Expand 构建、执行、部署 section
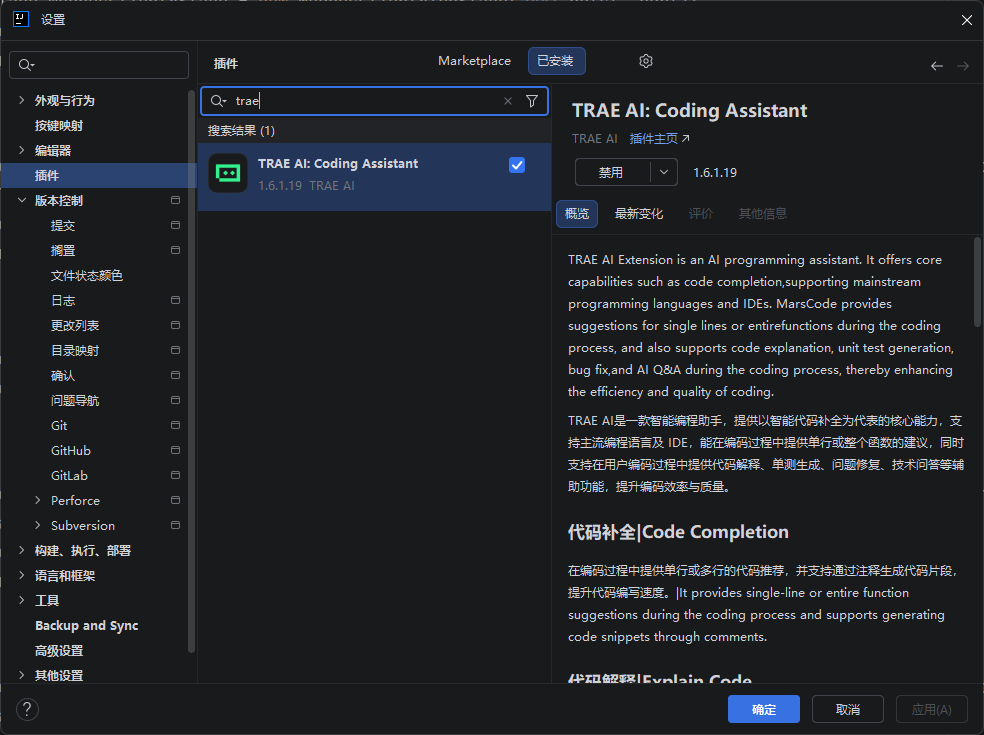984x735 pixels. [22, 550]
